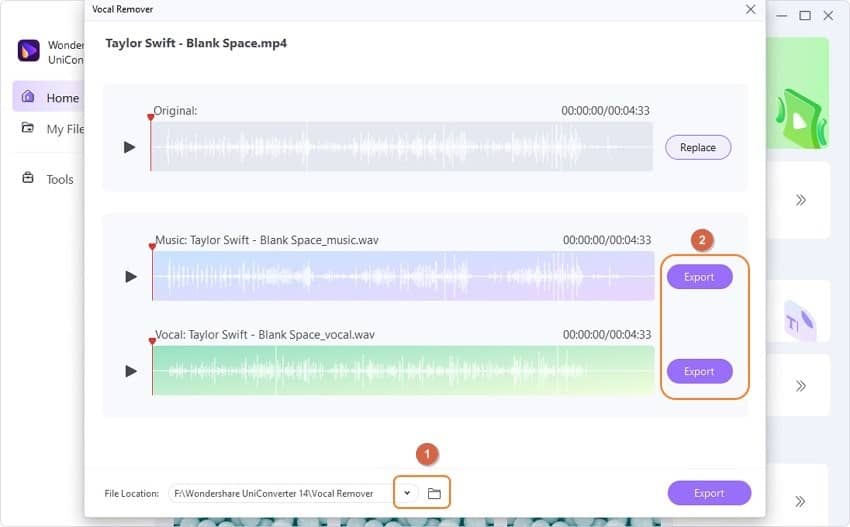850x527 pixels.
Task: Click the green video card in main window
Action: [x=797, y=93]
